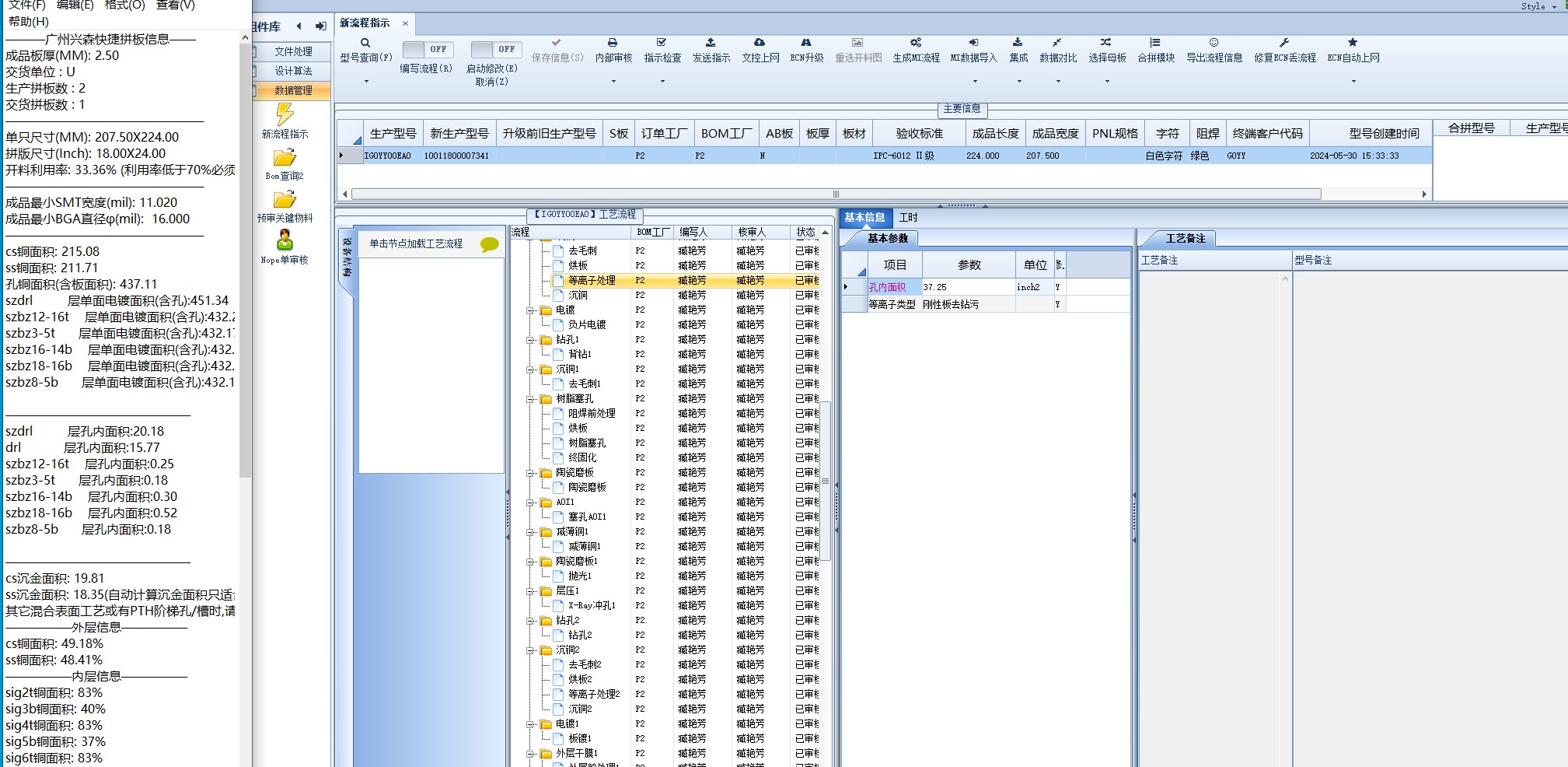The image size is (1568, 767).
Task: Select the 工艺备注 tab
Action: click(1185, 238)
